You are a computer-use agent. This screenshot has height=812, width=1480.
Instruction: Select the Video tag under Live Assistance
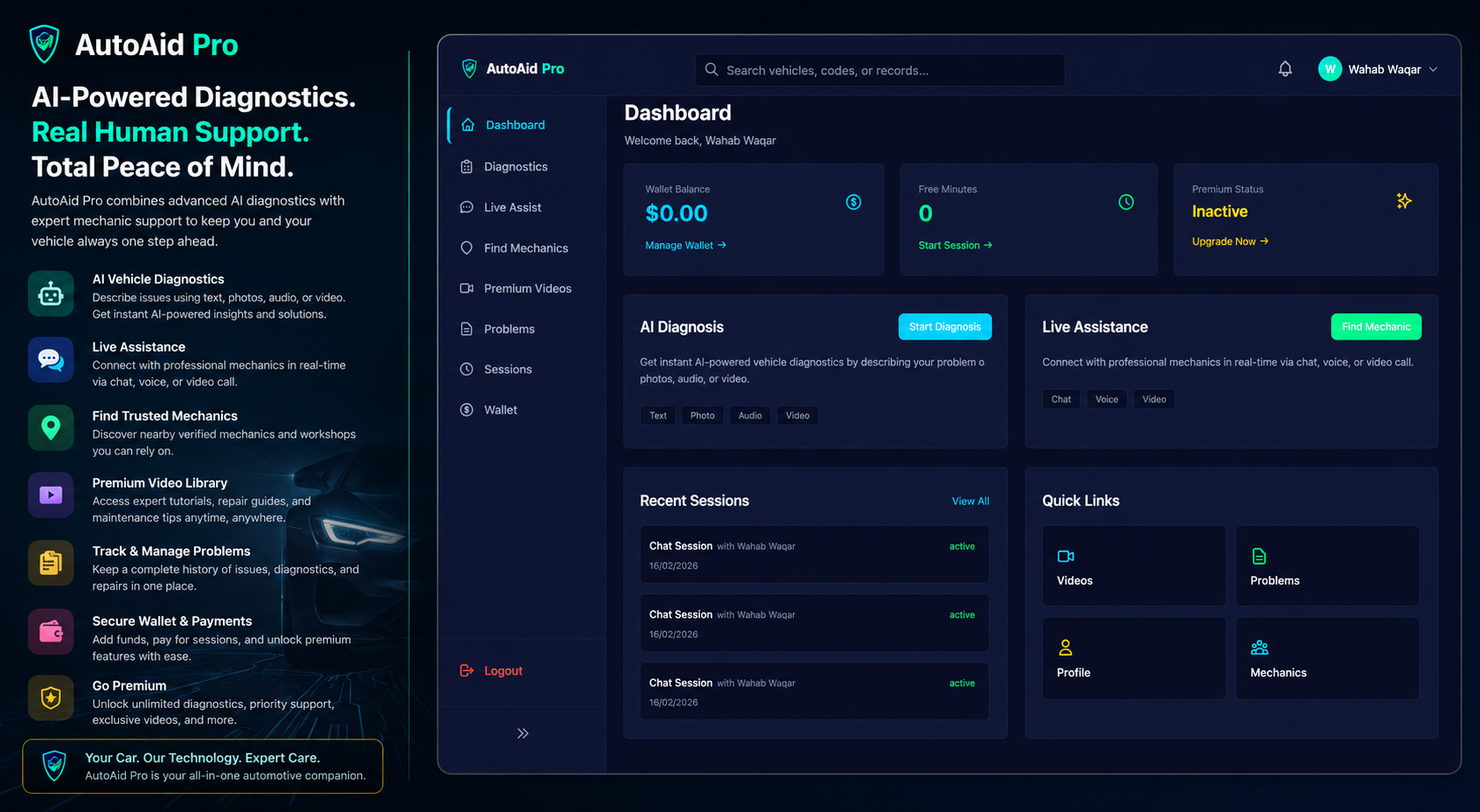(x=1154, y=399)
